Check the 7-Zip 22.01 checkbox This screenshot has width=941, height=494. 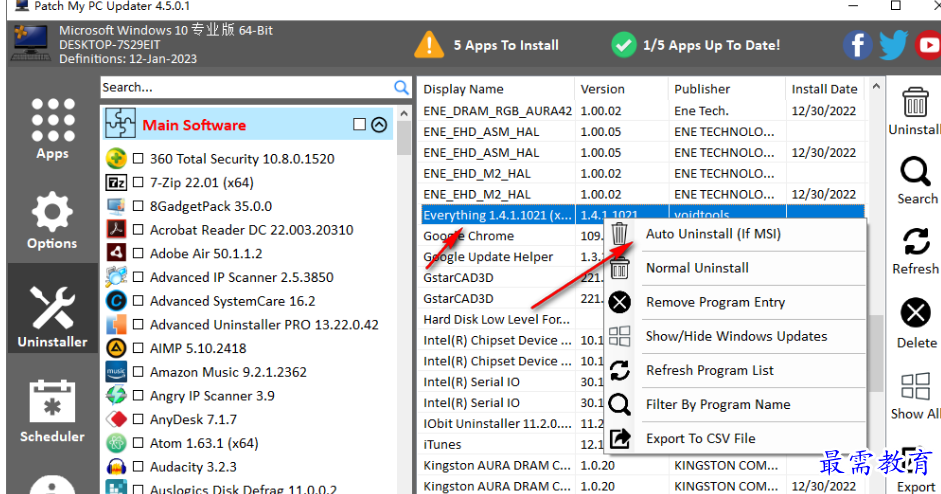[138, 182]
